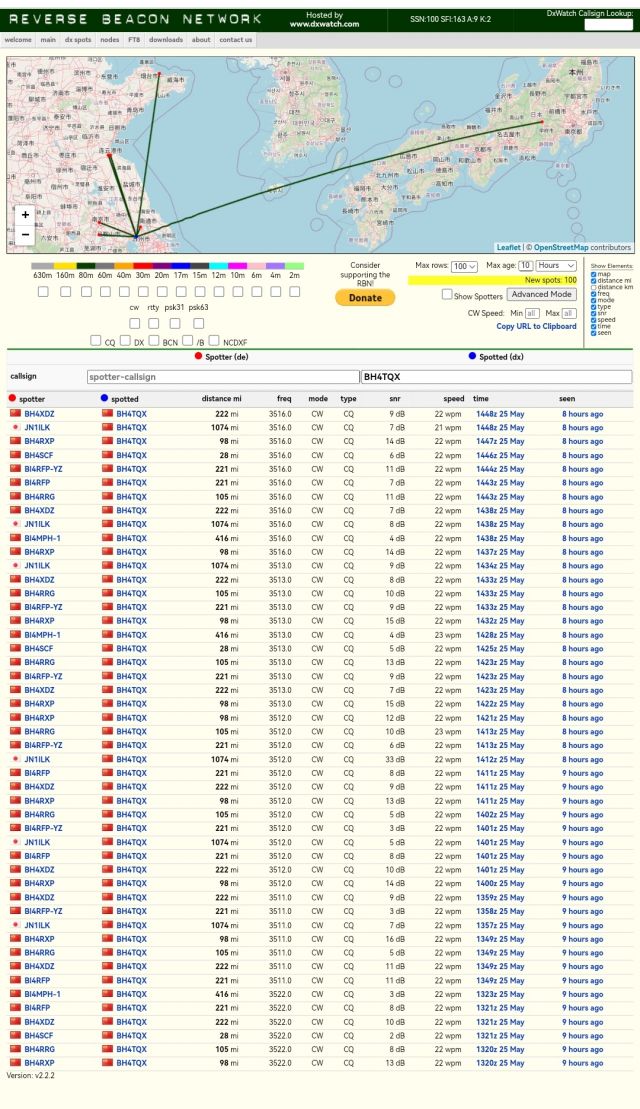Open the main tab
Image resolution: width=640 pixels, height=1109 pixels.
pyautogui.click(x=48, y=40)
